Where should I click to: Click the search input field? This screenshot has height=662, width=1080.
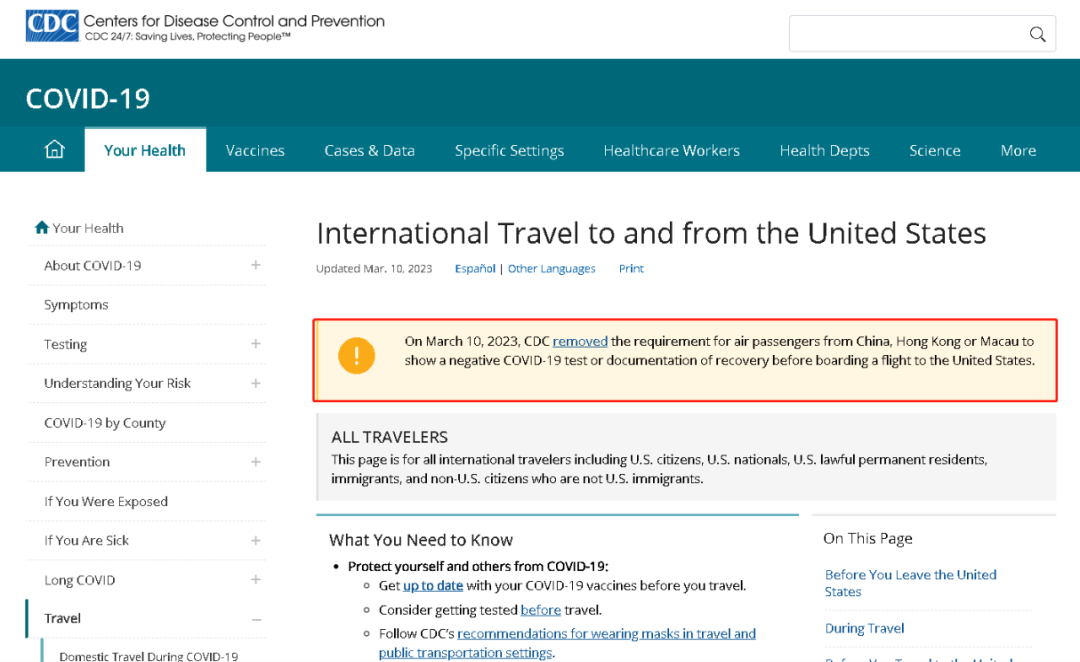[x=905, y=34]
